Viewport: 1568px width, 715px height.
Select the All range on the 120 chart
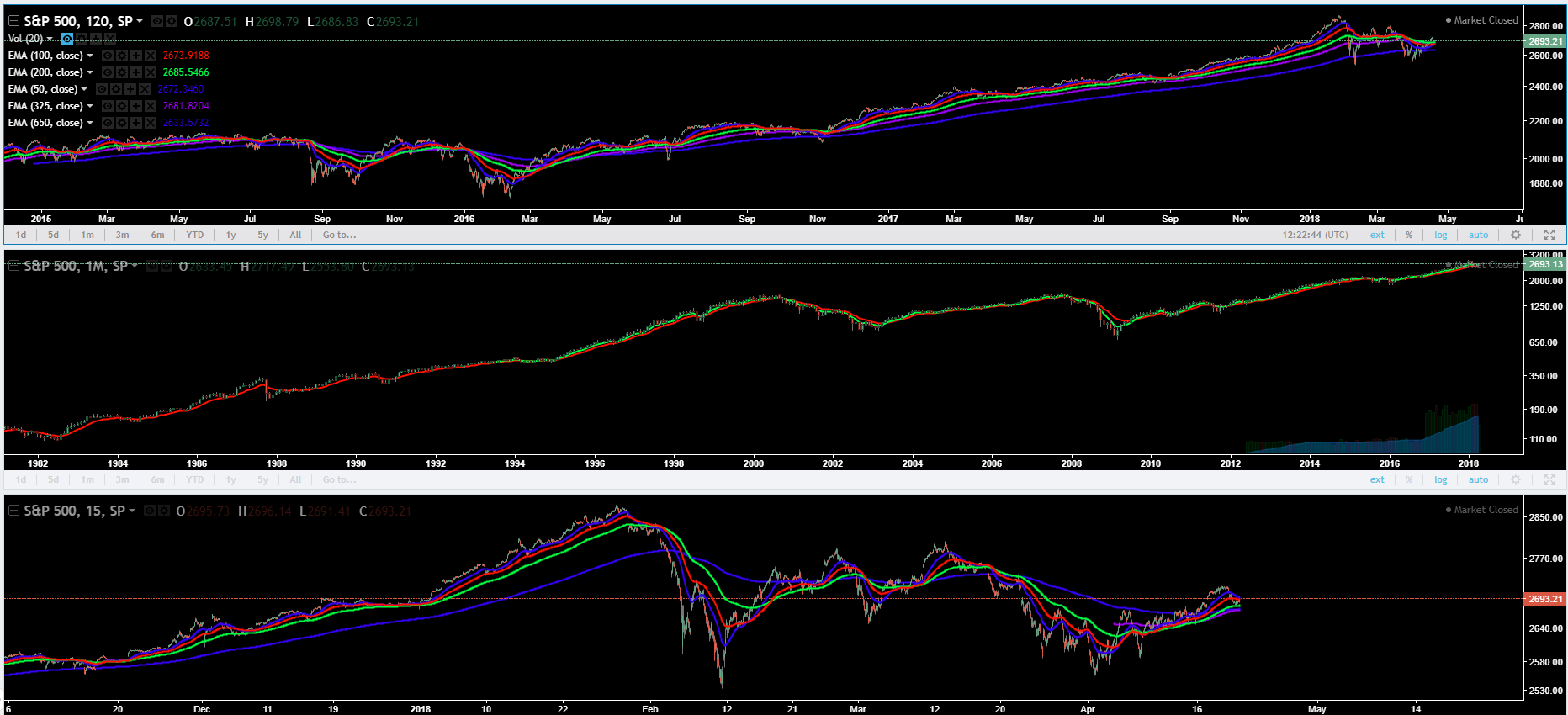point(295,235)
